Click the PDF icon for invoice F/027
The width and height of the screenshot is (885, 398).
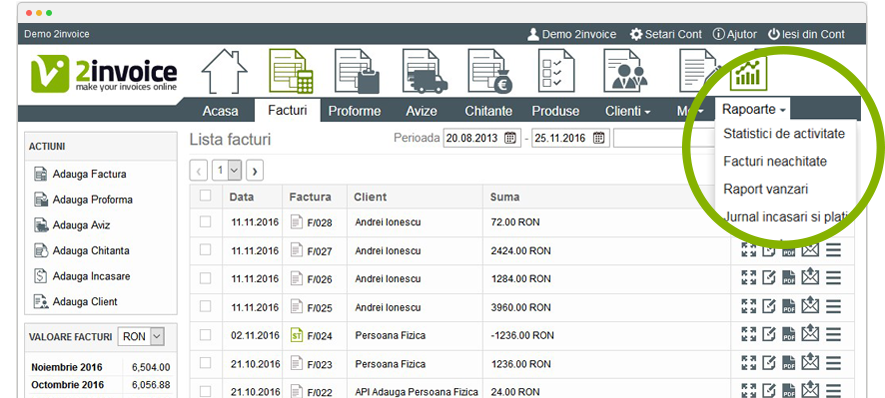point(788,250)
